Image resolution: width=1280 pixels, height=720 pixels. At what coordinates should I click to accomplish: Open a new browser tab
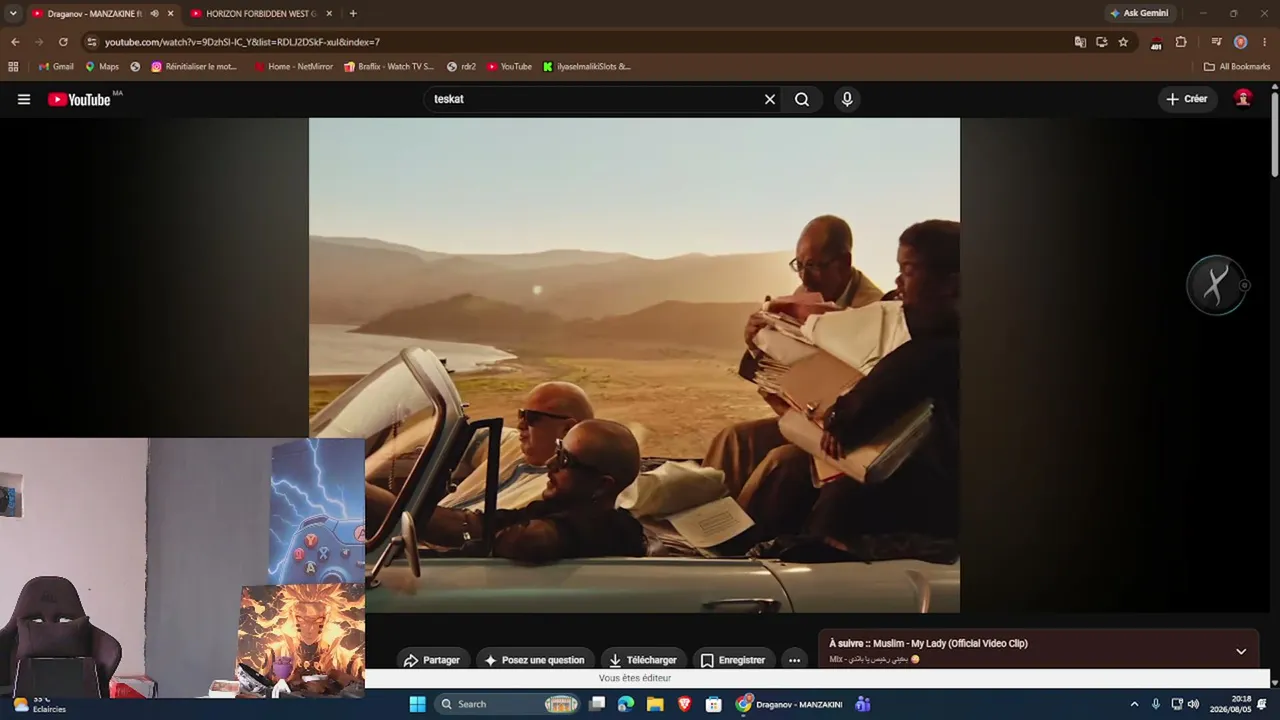353,13
